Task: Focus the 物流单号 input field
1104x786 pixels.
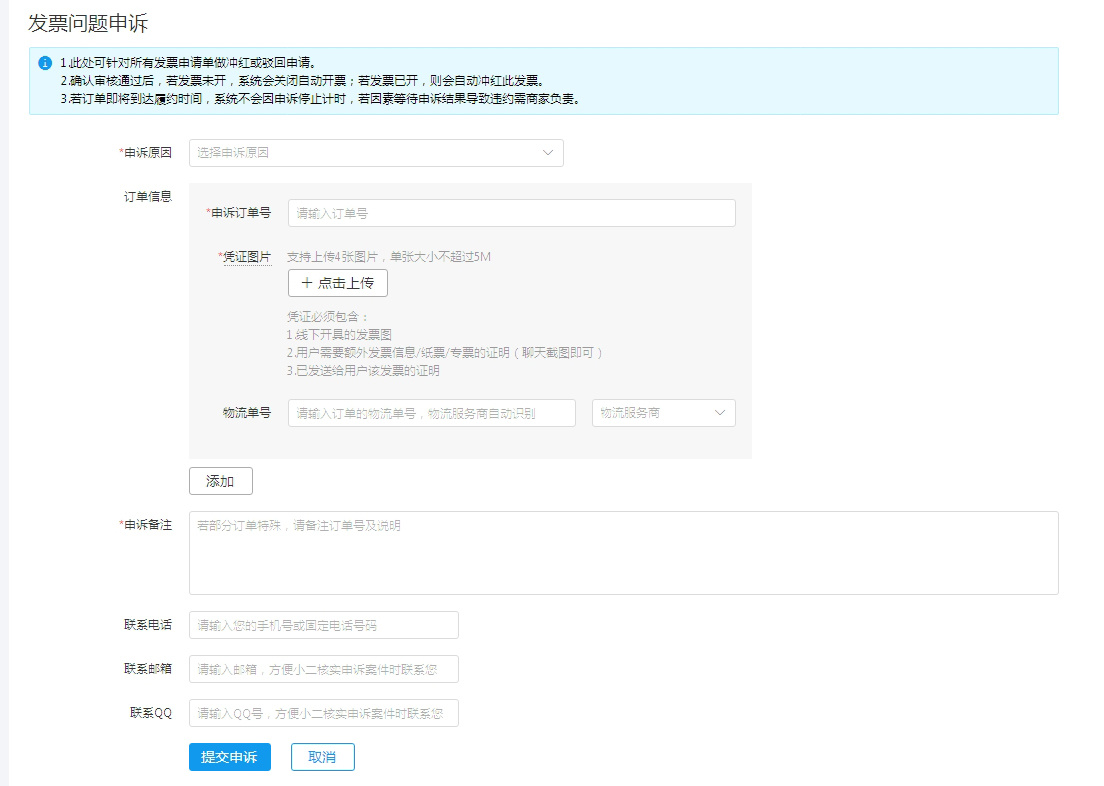Action: (432, 413)
